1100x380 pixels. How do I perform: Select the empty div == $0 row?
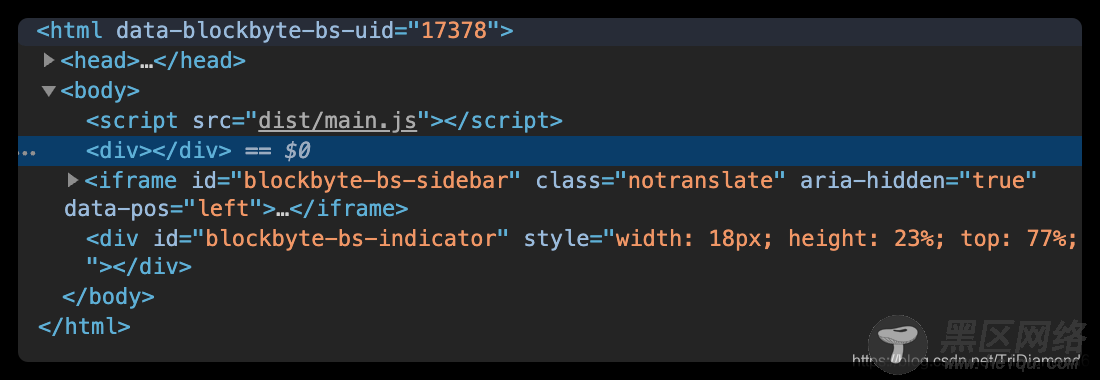click(550, 151)
